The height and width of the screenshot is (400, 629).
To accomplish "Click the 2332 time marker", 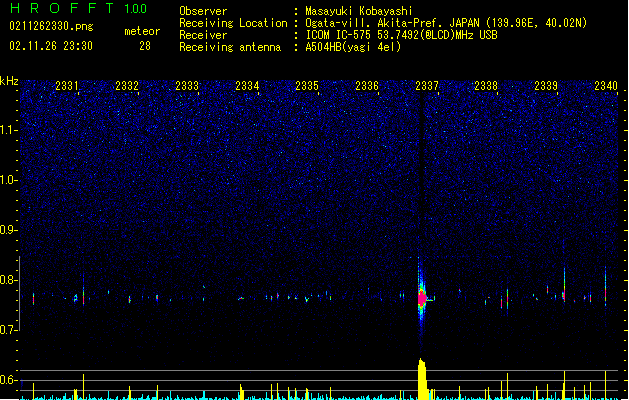I will pos(127,86).
